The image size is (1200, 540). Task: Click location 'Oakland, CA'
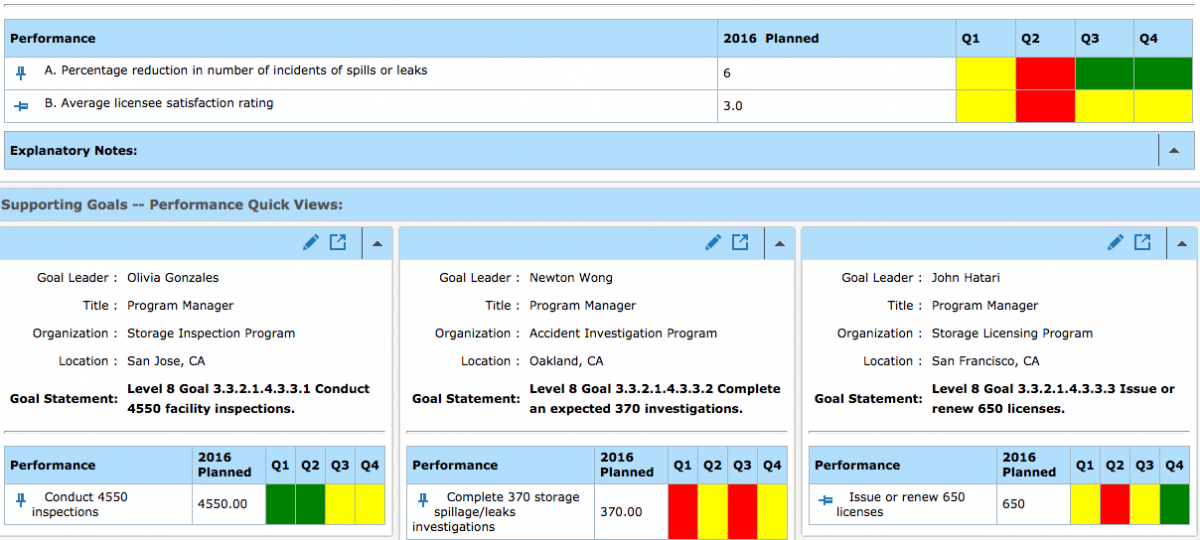tap(566, 361)
